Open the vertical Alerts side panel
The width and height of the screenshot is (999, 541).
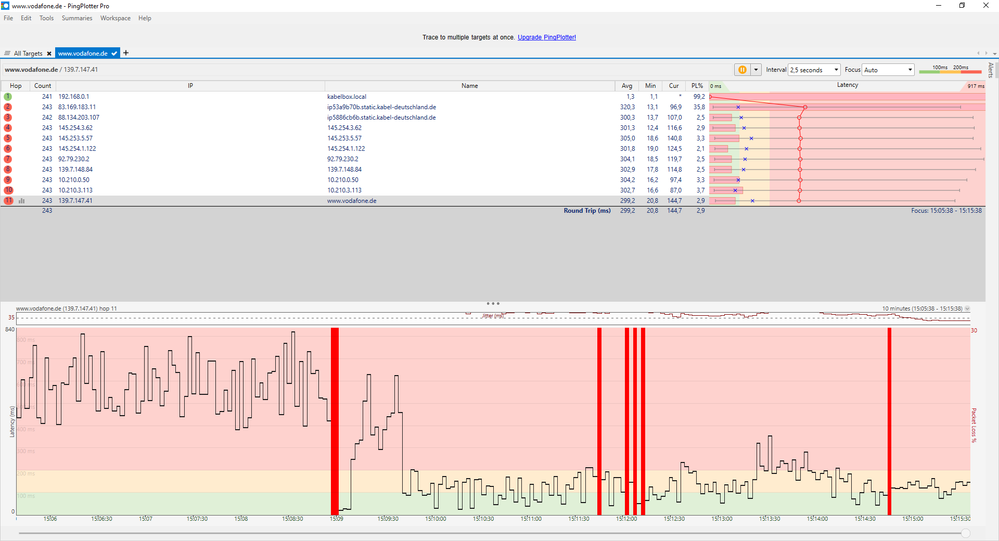point(991,69)
